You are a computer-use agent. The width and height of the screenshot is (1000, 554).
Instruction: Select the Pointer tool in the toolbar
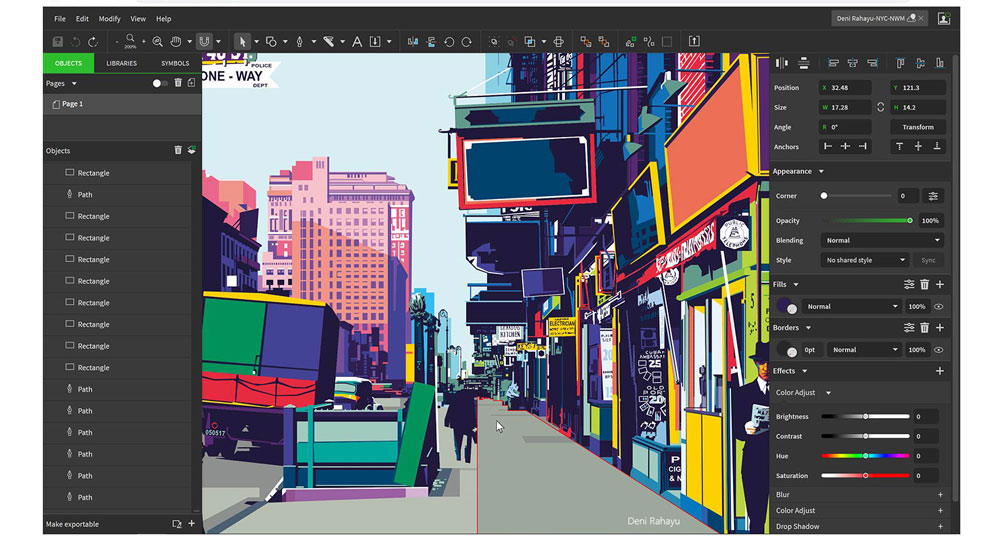(x=241, y=41)
